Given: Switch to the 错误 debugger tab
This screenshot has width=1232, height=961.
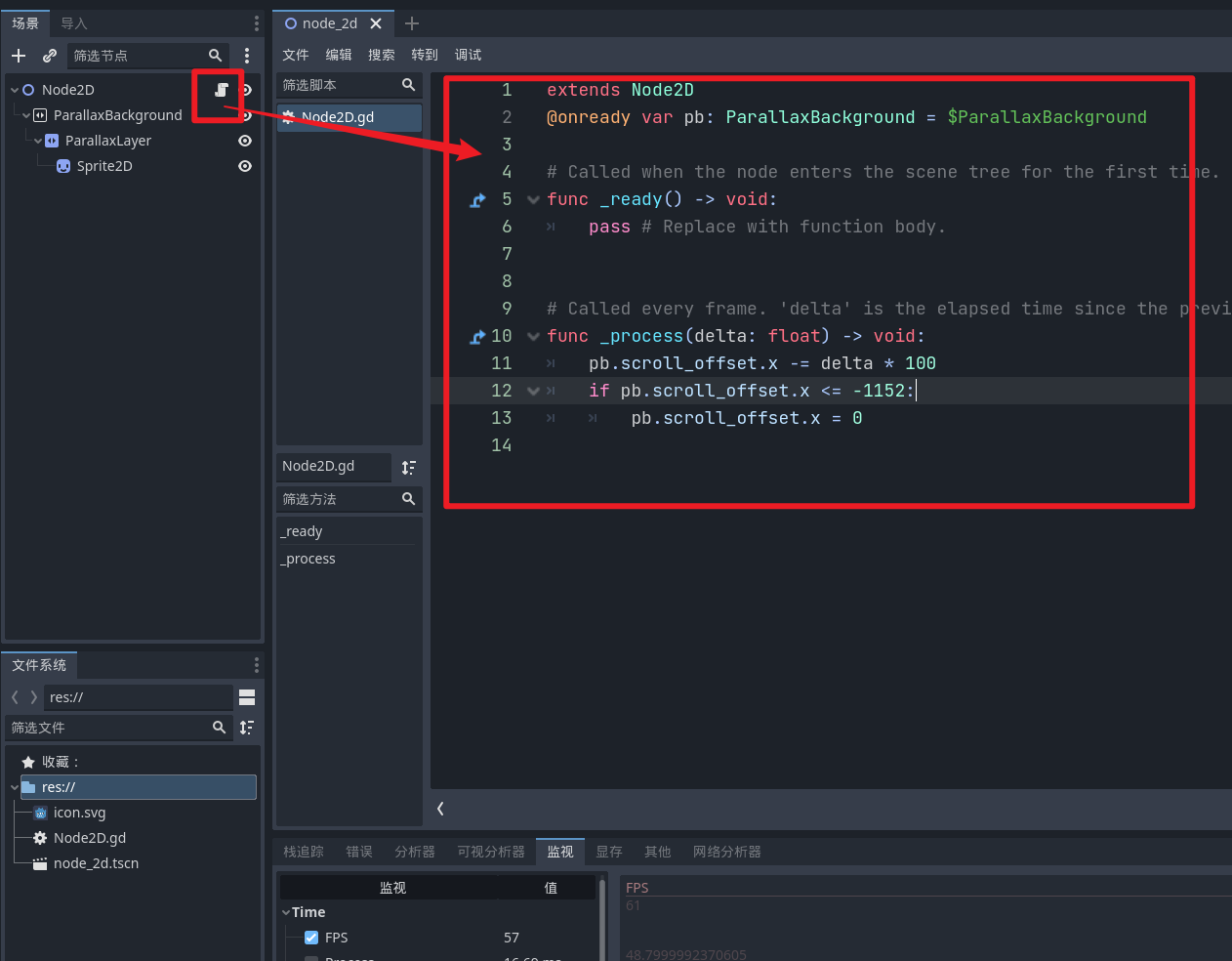Looking at the screenshot, I should click(x=358, y=851).
